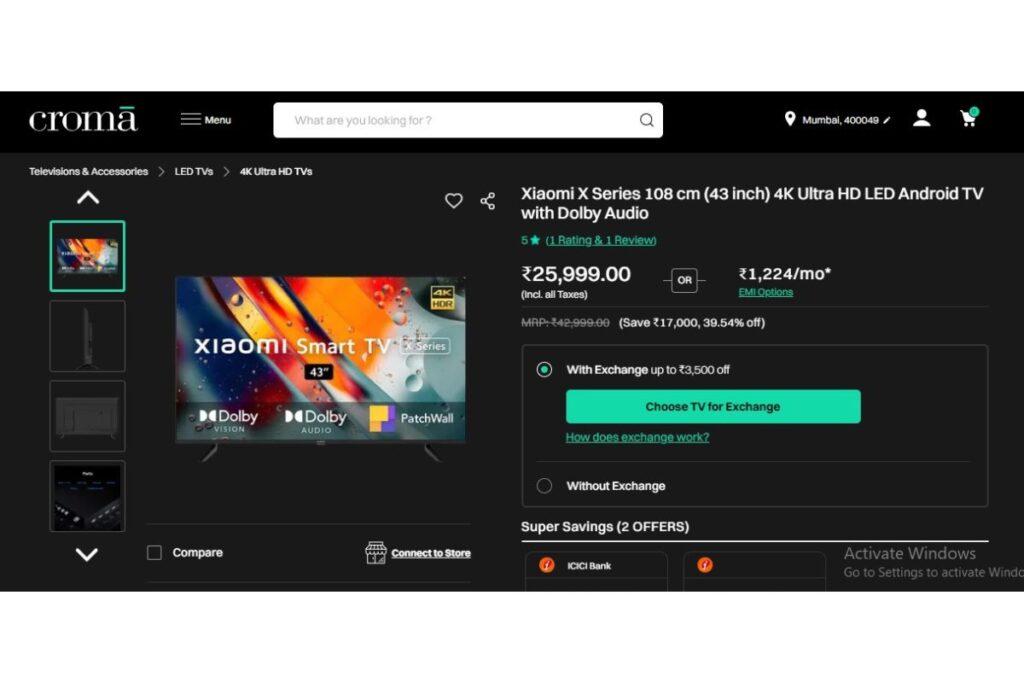Click the green rating star icon
This screenshot has width=1024, height=683.
(x=535, y=240)
